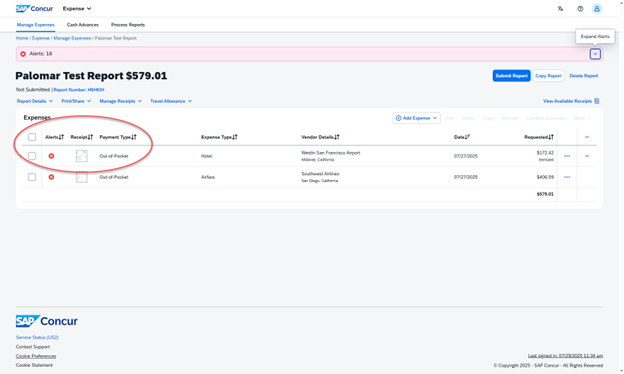The width and height of the screenshot is (624, 374).
Task: Open more actions menu for Airfare row
Action: [x=567, y=177]
